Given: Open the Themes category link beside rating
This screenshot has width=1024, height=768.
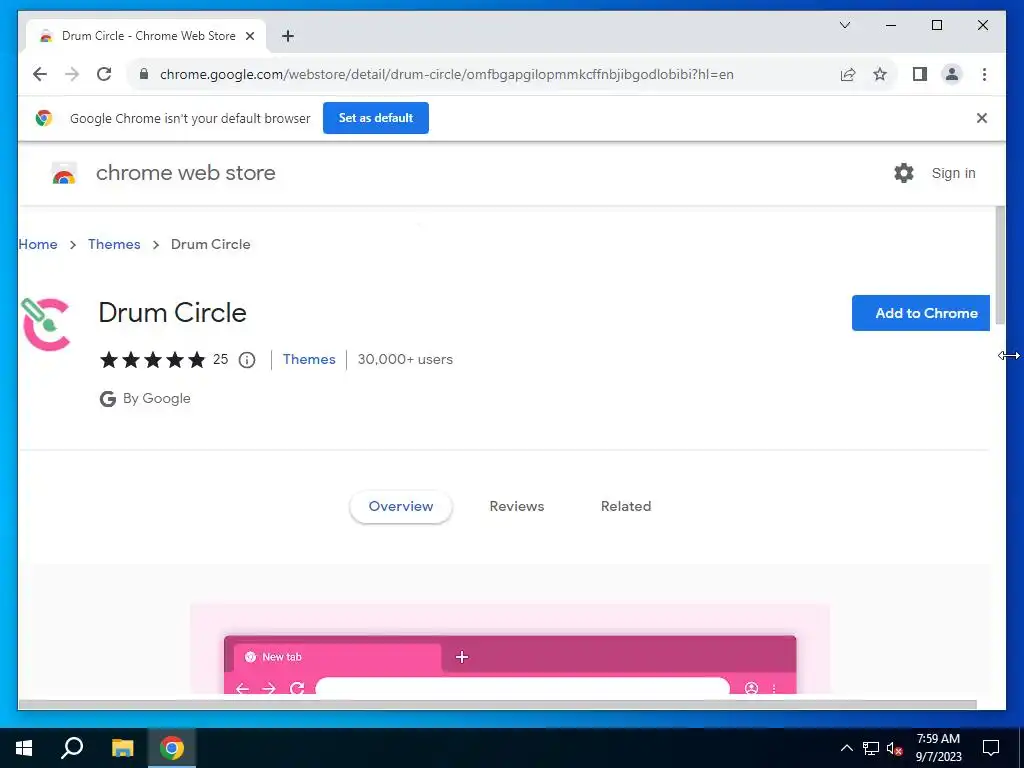Looking at the screenshot, I should pos(309,359).
